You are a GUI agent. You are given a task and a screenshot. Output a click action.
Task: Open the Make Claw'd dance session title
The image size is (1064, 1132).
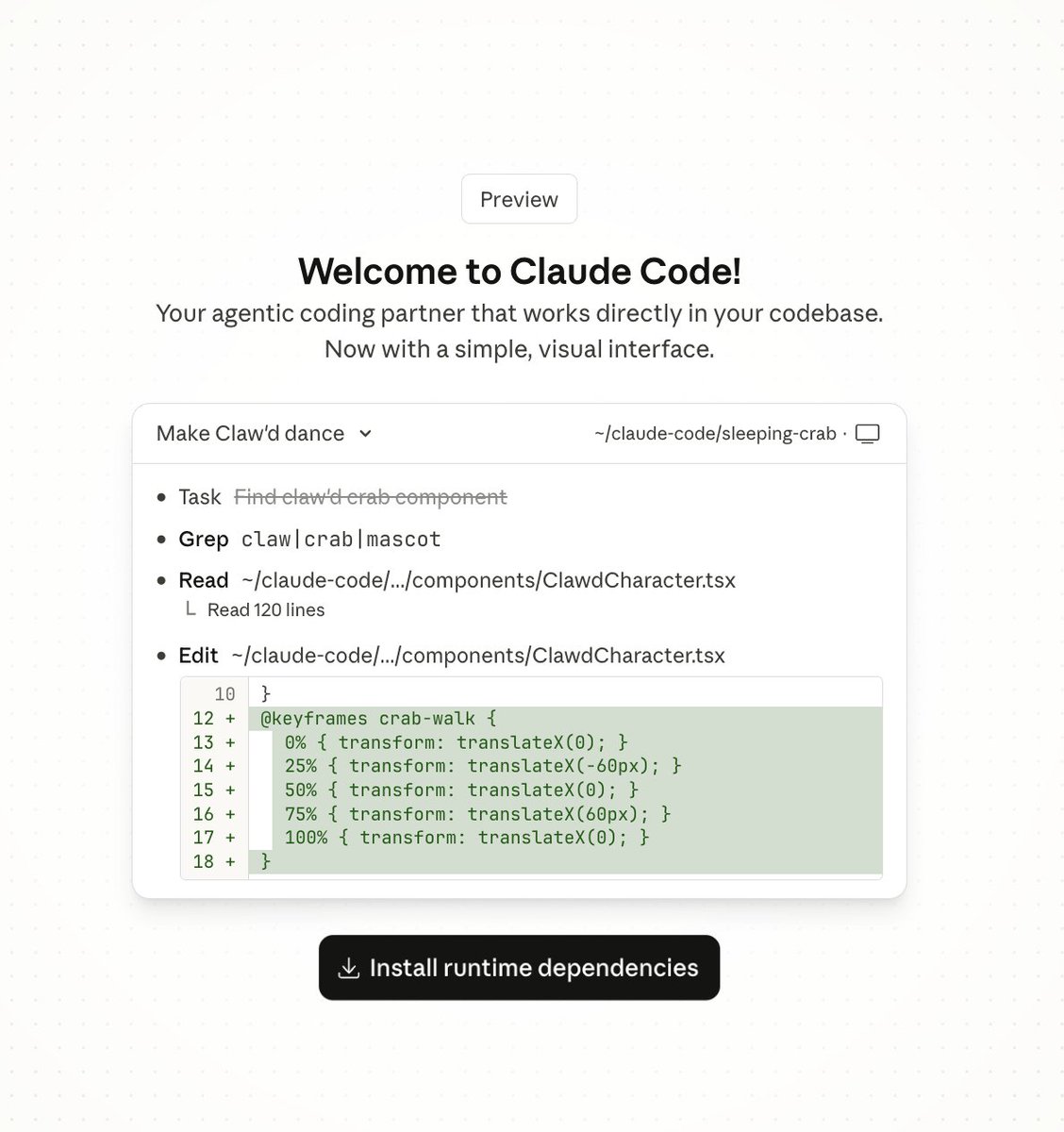[250, 433]
